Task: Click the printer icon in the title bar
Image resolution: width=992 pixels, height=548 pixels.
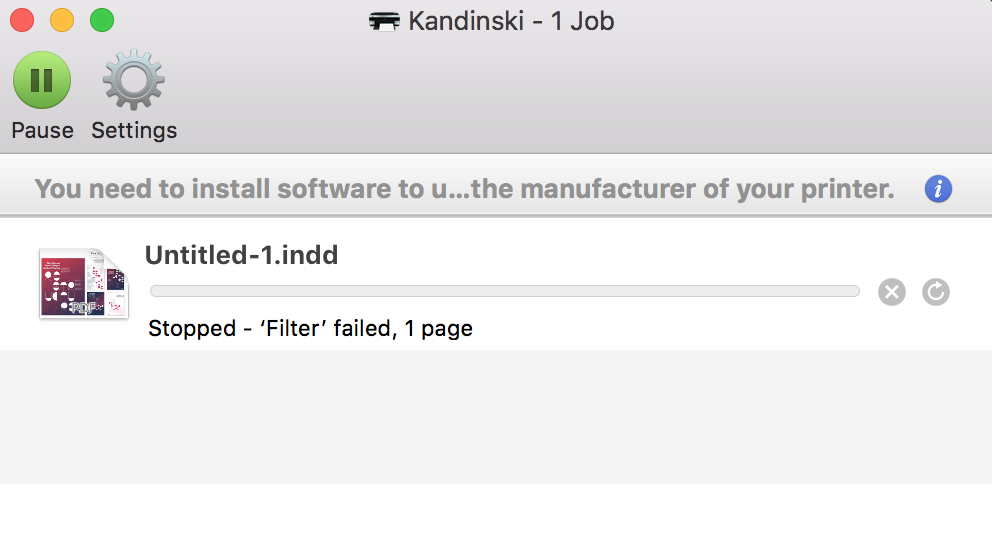Action: click(384, 22)
